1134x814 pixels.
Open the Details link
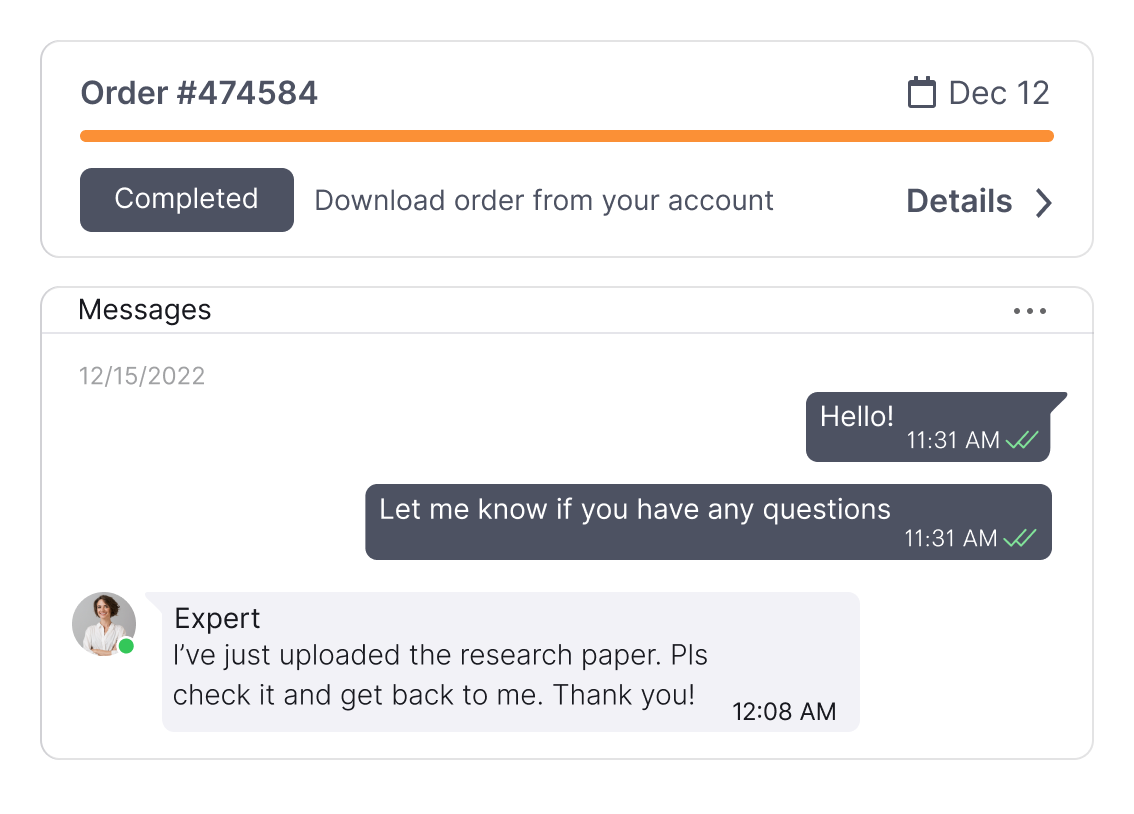(x=959, y=201)
